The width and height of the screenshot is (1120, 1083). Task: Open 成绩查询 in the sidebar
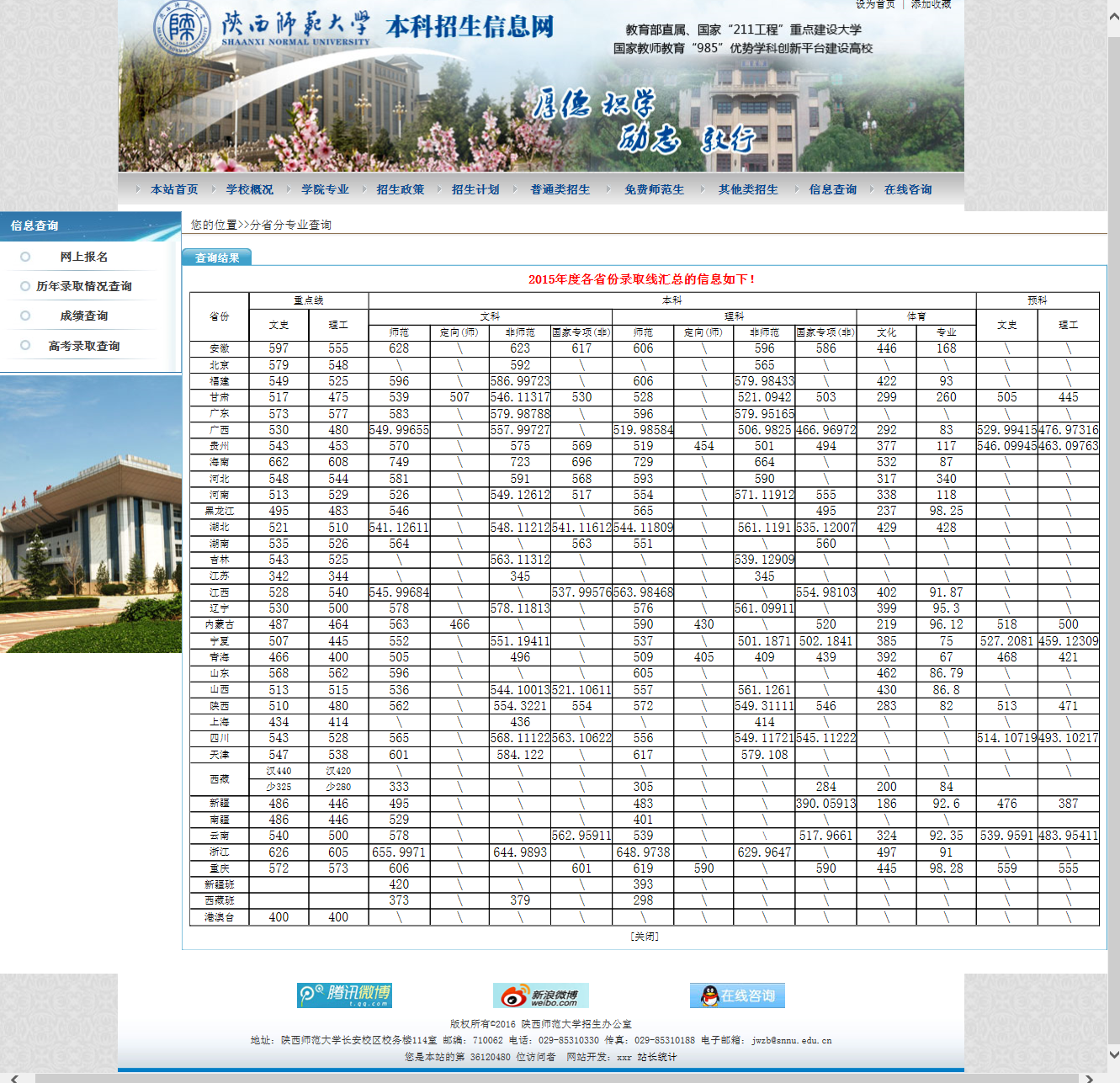(x=83, y=316)
